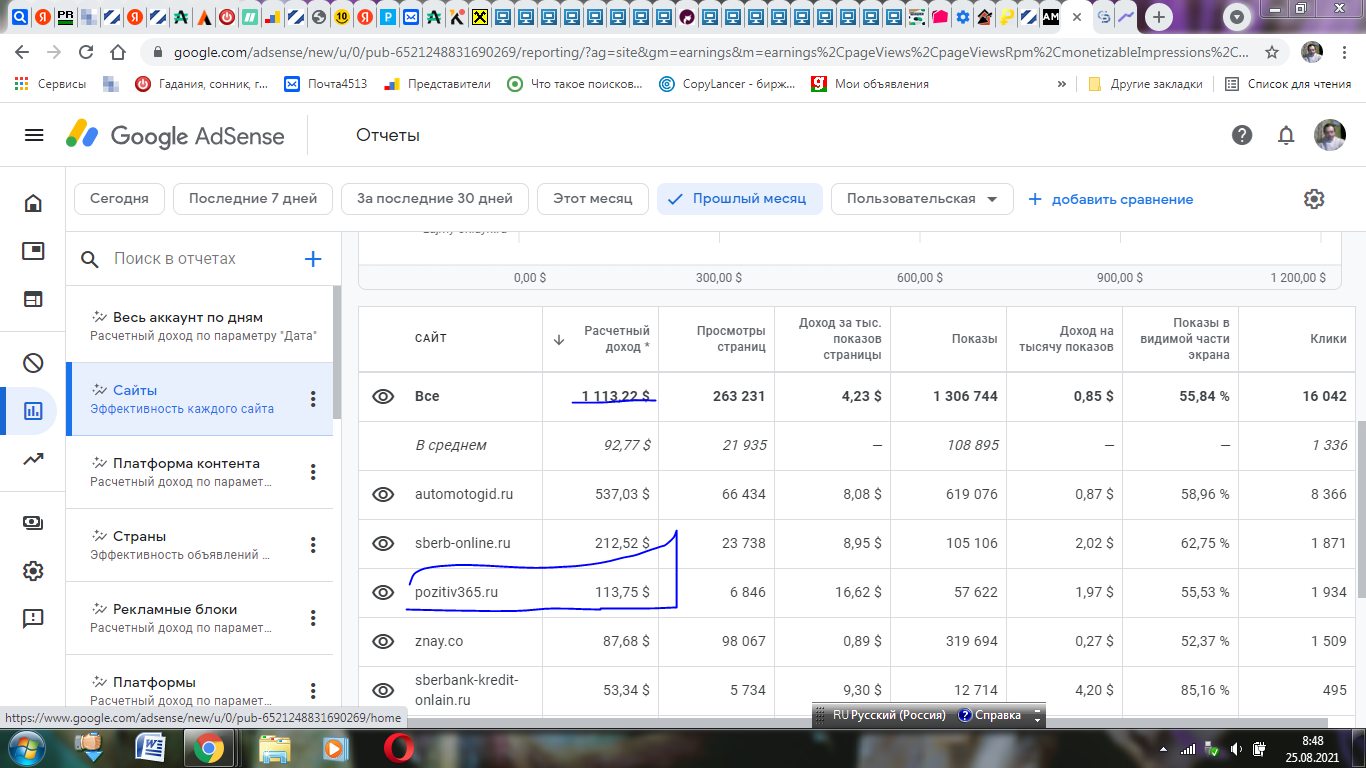Open the Optimization trend icon in left rail

pos(33,459)
